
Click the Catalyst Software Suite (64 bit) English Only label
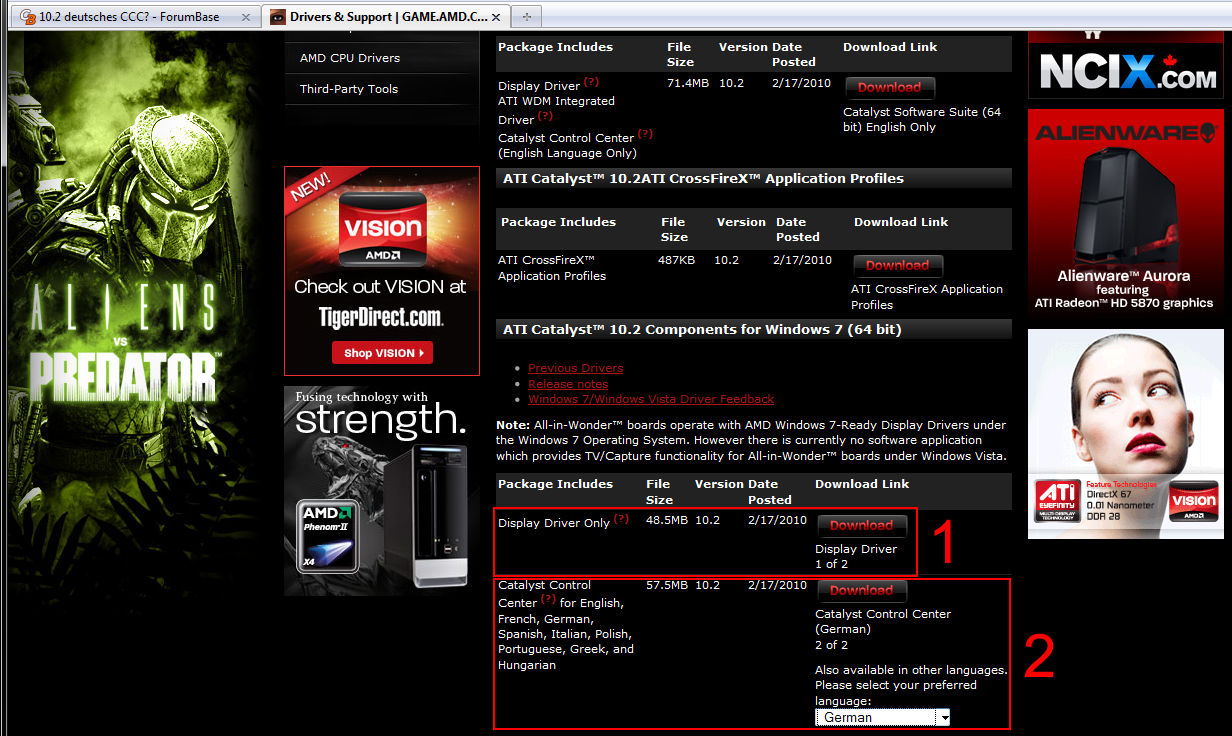tap(922, 120)
